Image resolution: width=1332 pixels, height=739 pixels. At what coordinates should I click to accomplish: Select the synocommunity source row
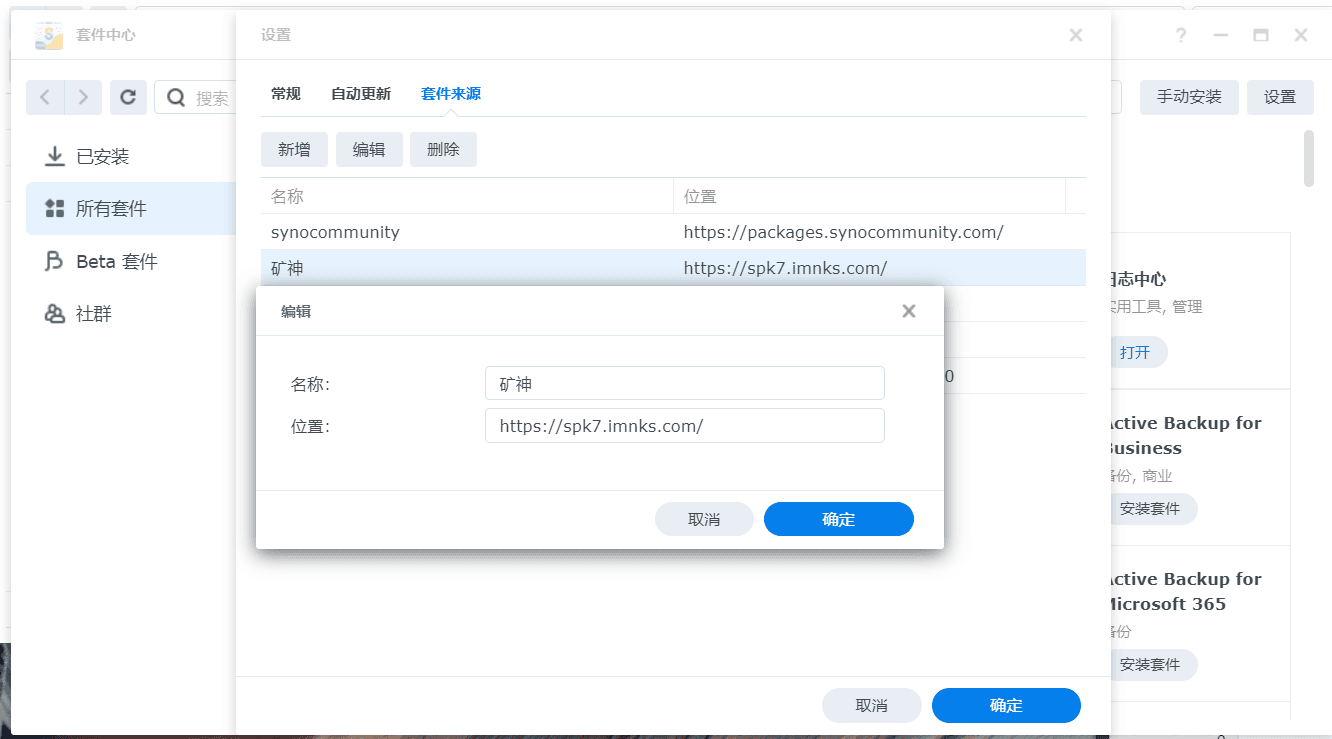coord(500,232)
